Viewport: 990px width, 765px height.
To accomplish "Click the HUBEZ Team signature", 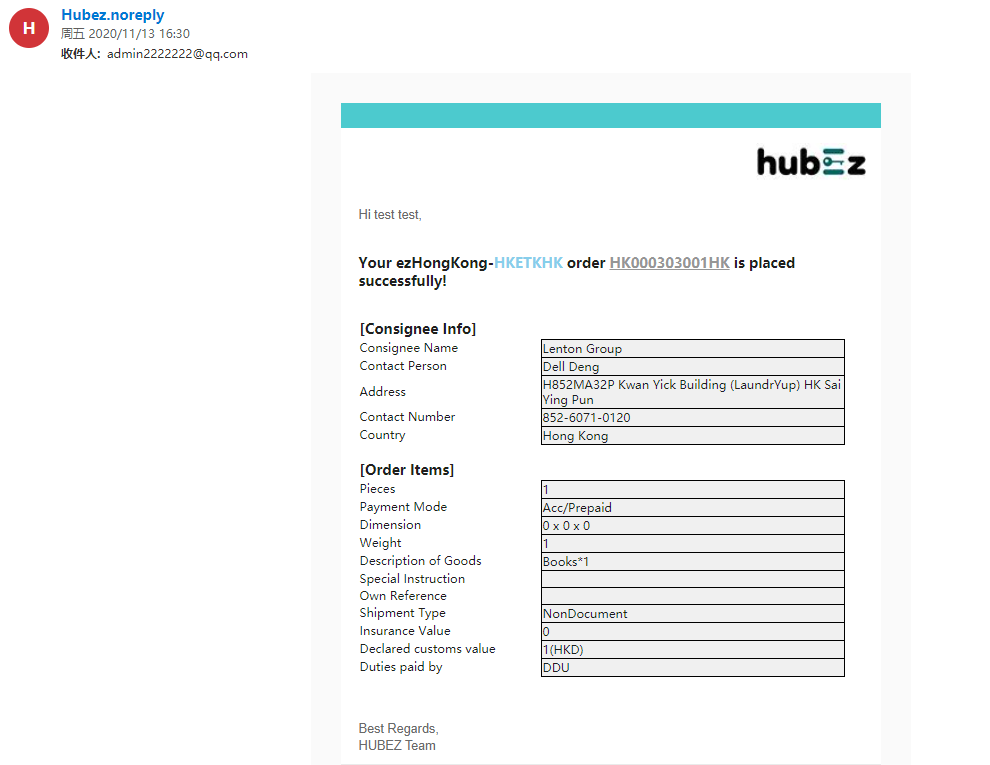I will point(397,745).
